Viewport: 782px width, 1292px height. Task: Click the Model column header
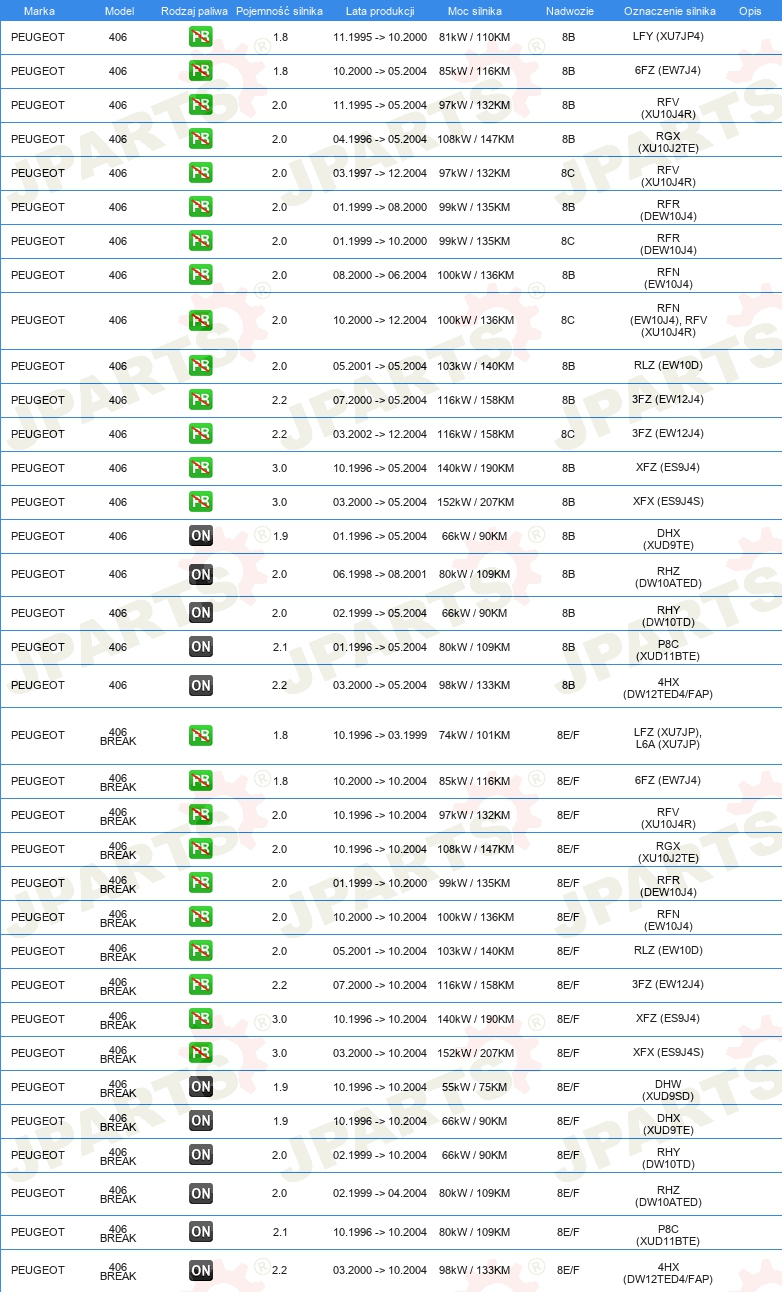click(118, 11)
